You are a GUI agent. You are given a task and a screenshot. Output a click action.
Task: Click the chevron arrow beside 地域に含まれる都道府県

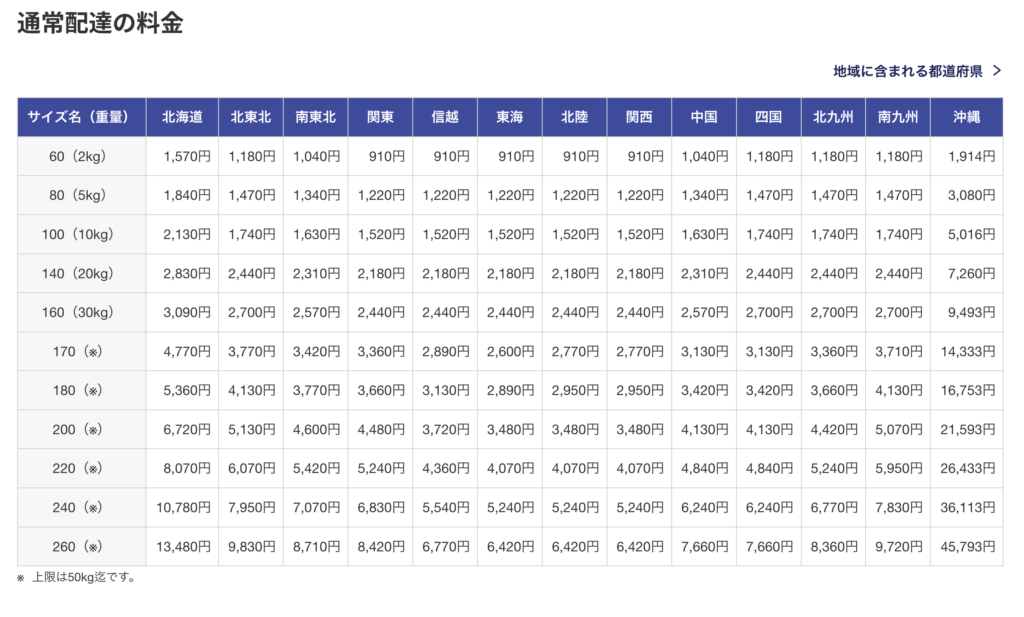click(997, 71)
